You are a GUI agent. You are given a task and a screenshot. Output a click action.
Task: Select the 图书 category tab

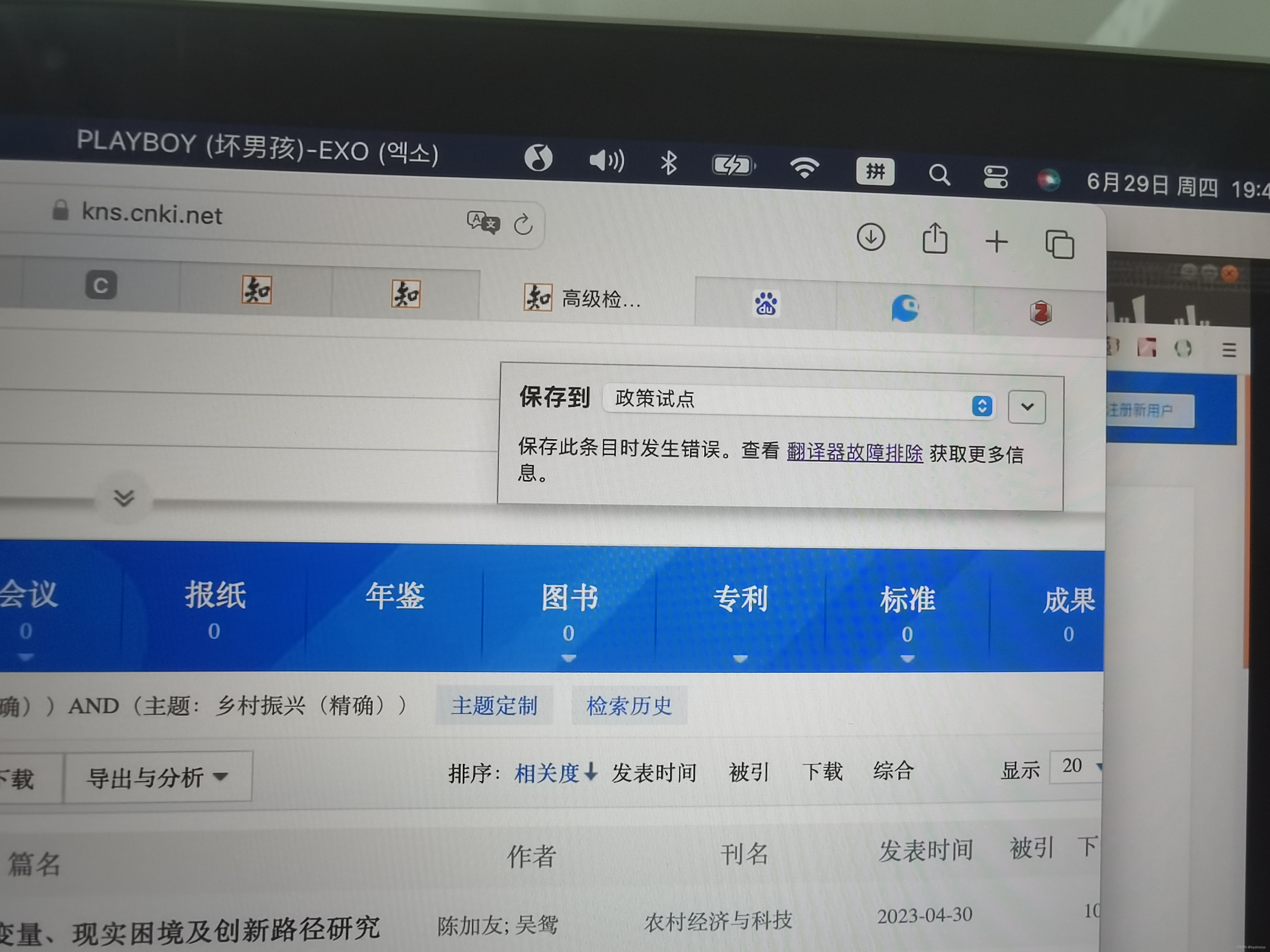coord(570,597)
